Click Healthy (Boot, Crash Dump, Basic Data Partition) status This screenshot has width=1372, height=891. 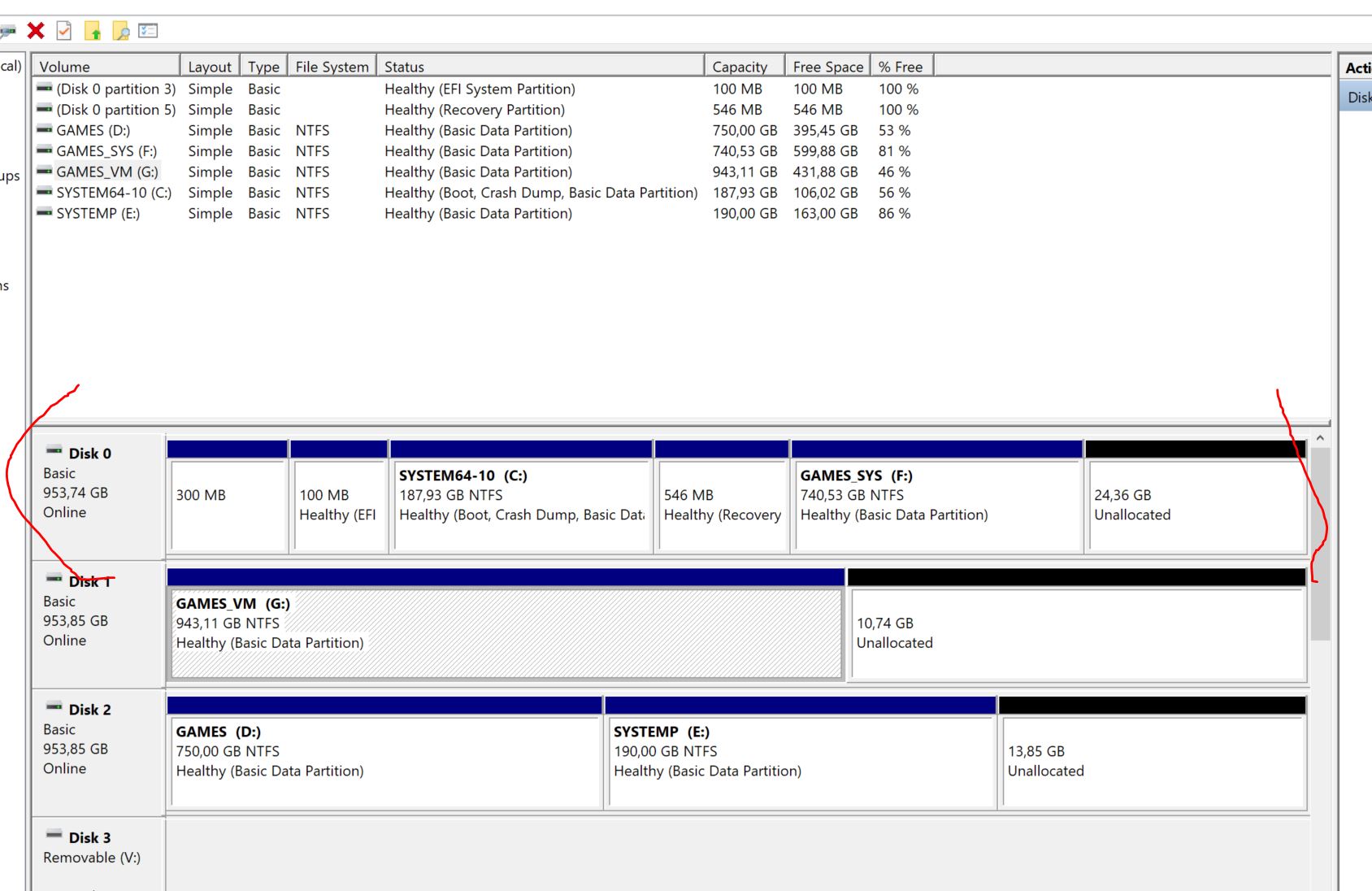[x=541, y=193]
